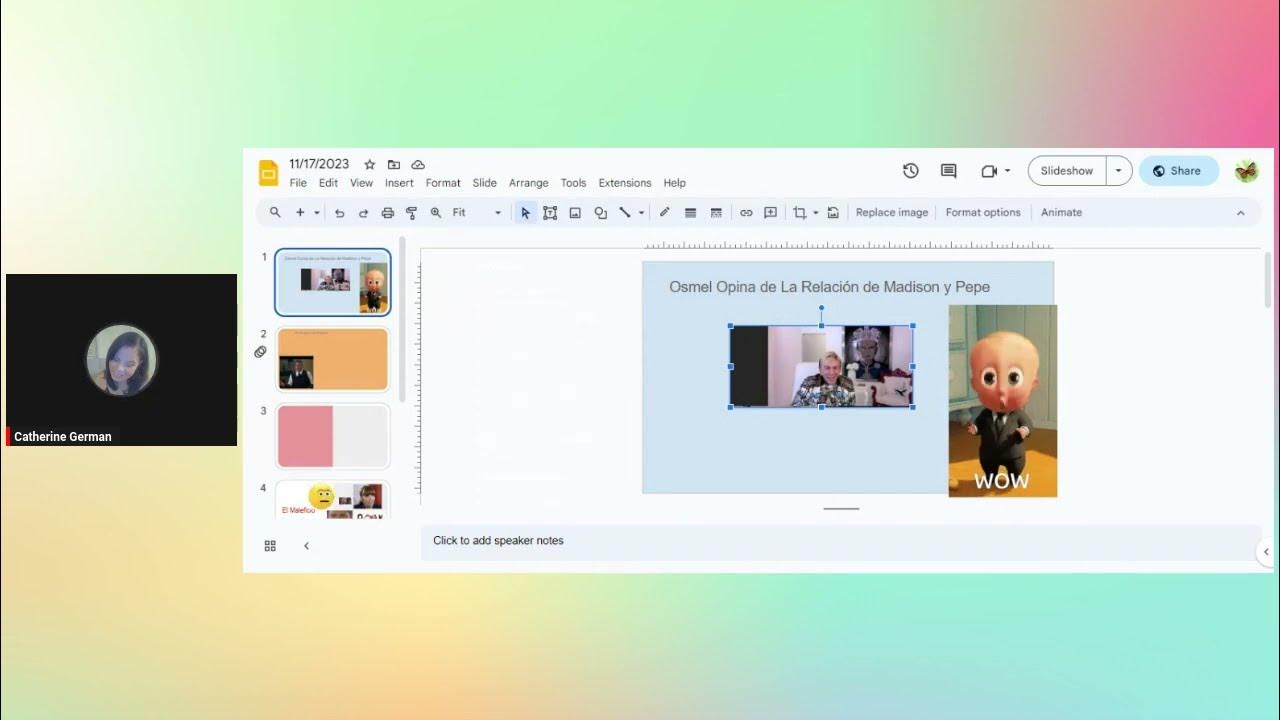Activate the paint format tool
Viewport: 1280px width, 720px height.
point(411,212)
